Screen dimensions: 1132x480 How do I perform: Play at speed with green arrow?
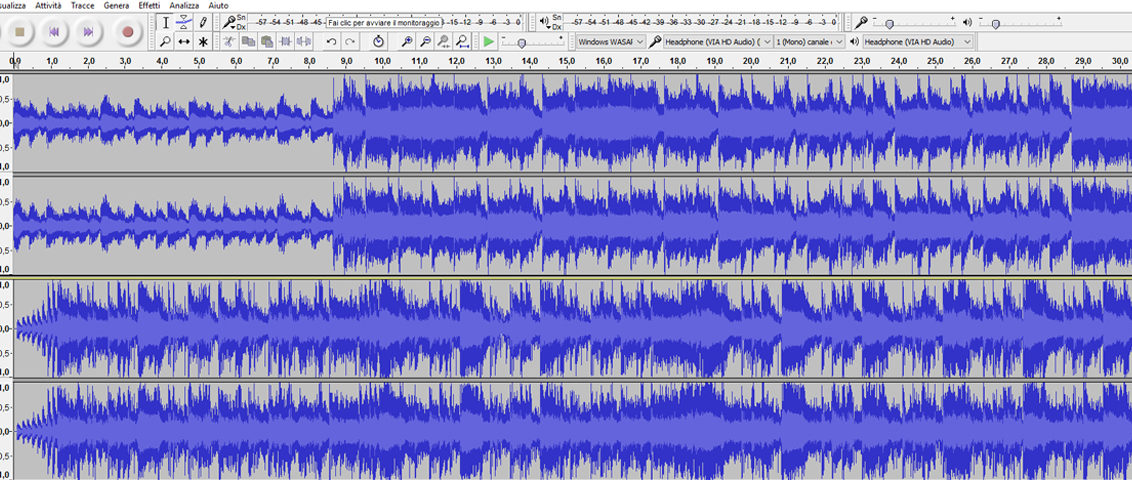click(489, 42)
